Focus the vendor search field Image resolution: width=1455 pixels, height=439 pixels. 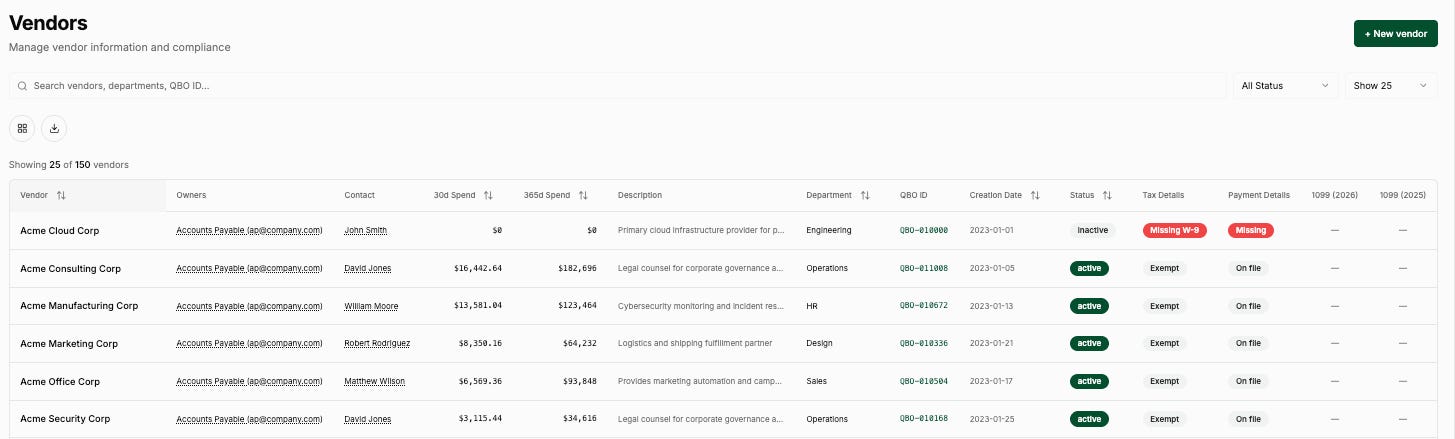tap(618, 86)
